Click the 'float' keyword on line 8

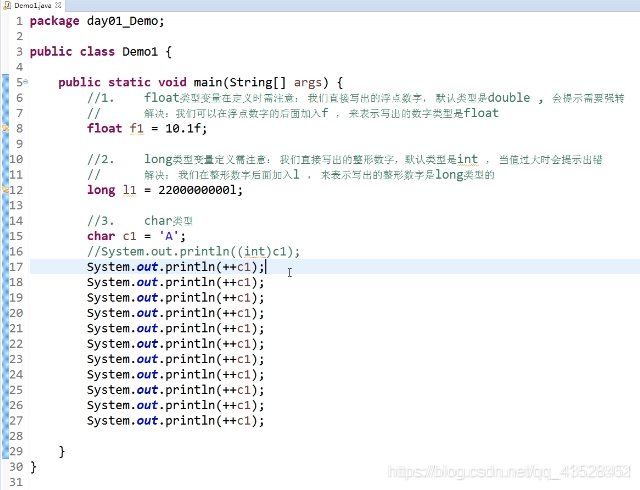point(104,129)
